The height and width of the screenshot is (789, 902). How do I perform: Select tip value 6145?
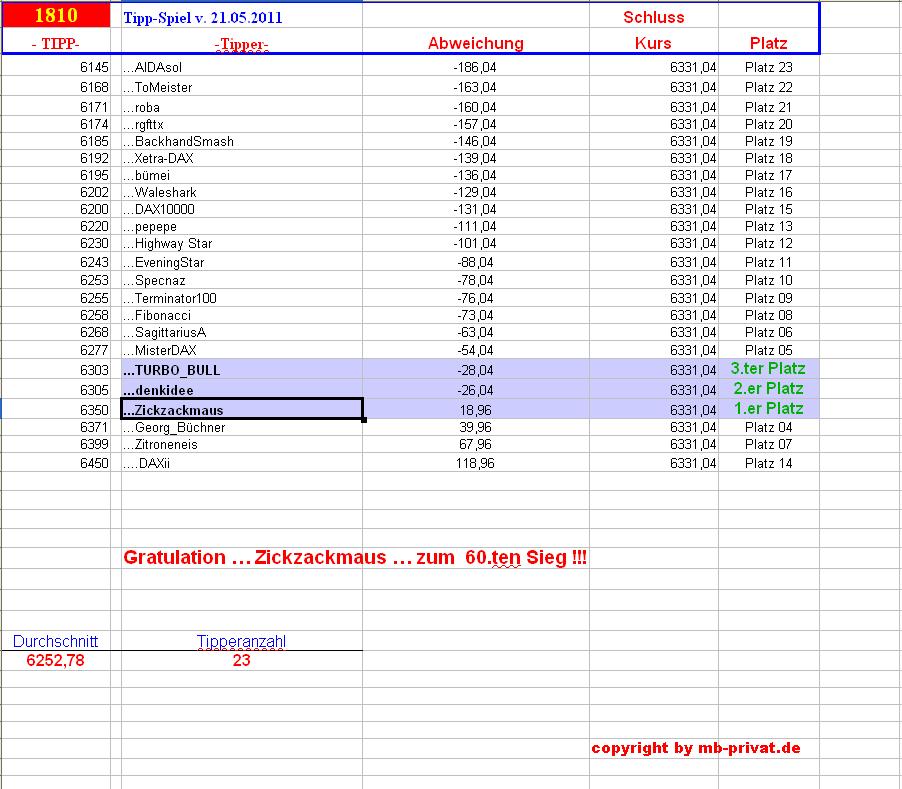[x=94, y=67]
